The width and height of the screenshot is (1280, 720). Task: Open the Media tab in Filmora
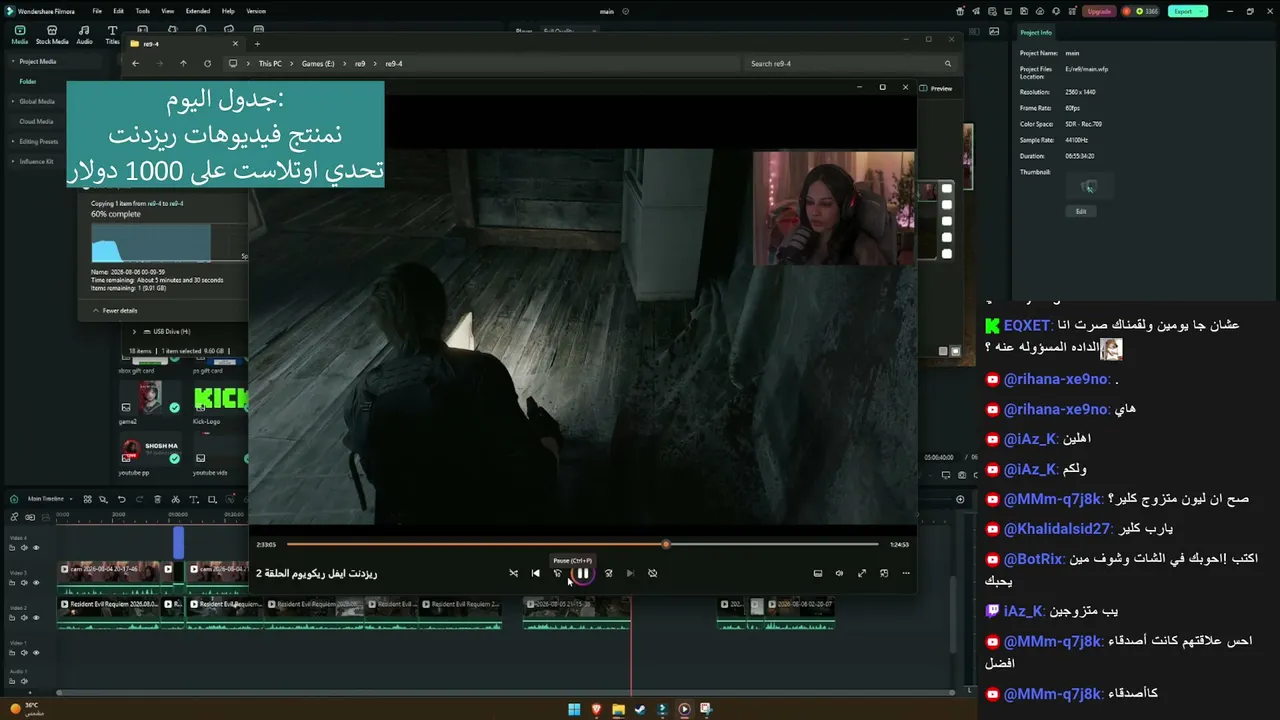pyautogui.click(x=20, y=35)
